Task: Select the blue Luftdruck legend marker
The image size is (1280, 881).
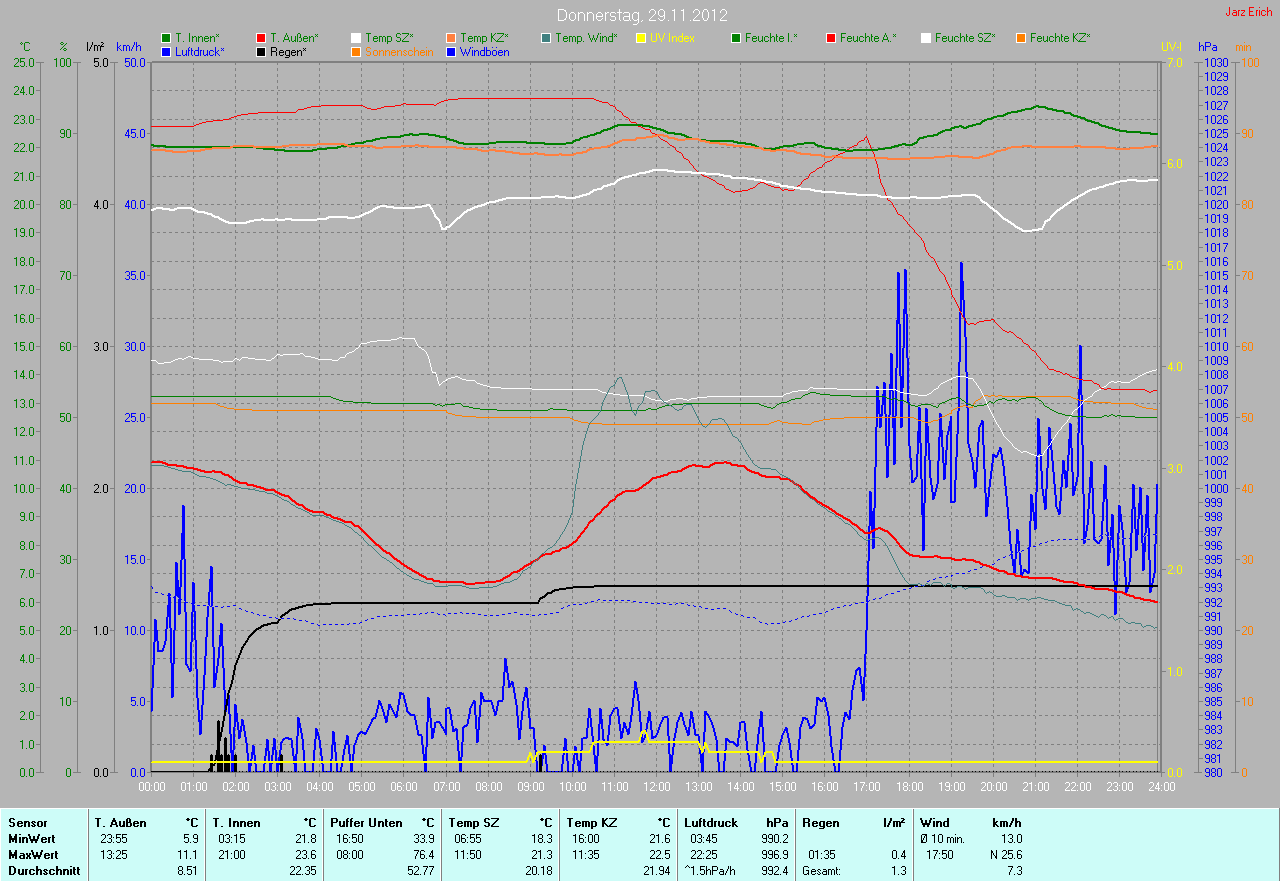Action: pos(166,51)
